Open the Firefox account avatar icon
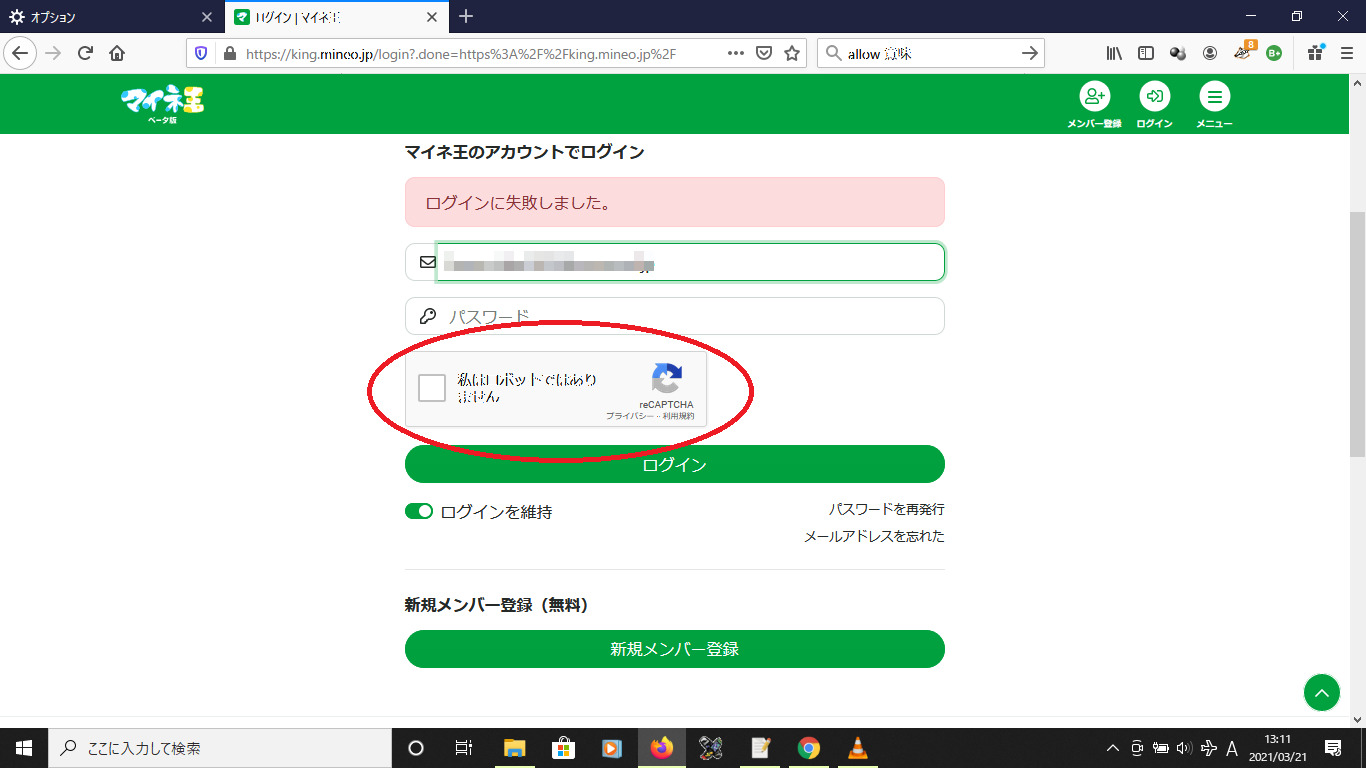This screenshot has width=1366, height=768. point(1210,53)
